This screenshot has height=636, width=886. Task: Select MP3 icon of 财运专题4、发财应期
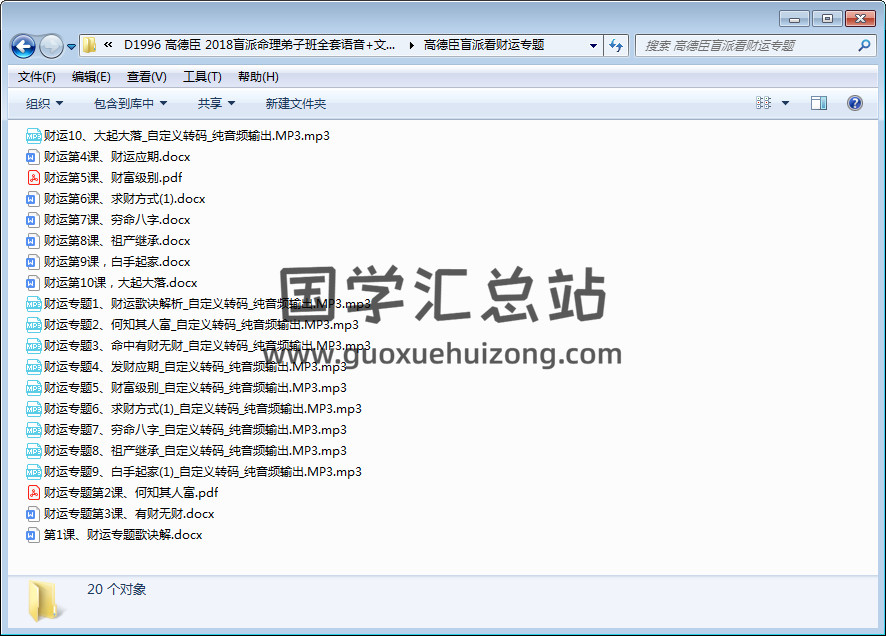click(x=33, y=367)
